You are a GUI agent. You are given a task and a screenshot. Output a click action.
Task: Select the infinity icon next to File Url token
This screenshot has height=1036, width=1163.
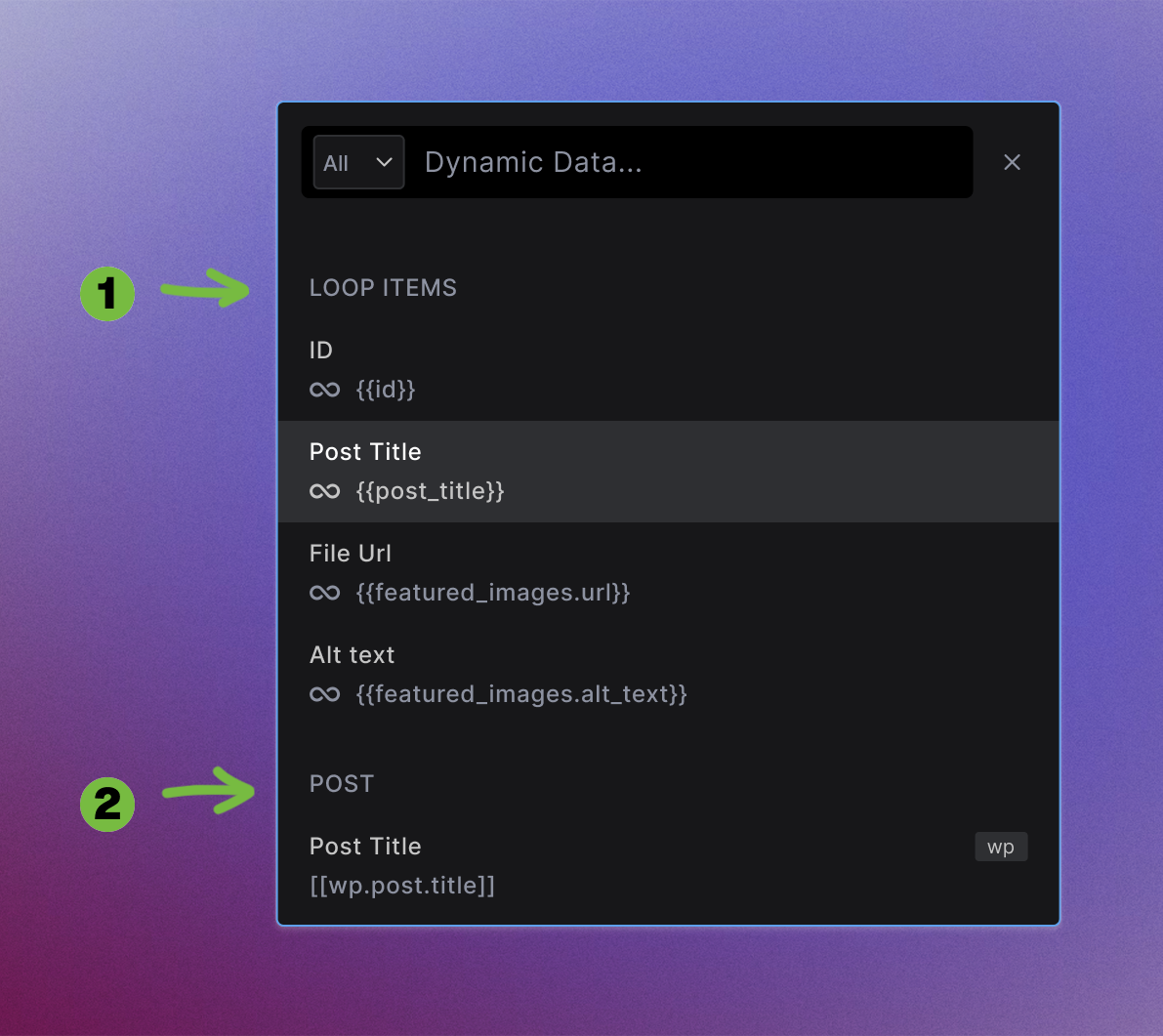coord(324,593)
